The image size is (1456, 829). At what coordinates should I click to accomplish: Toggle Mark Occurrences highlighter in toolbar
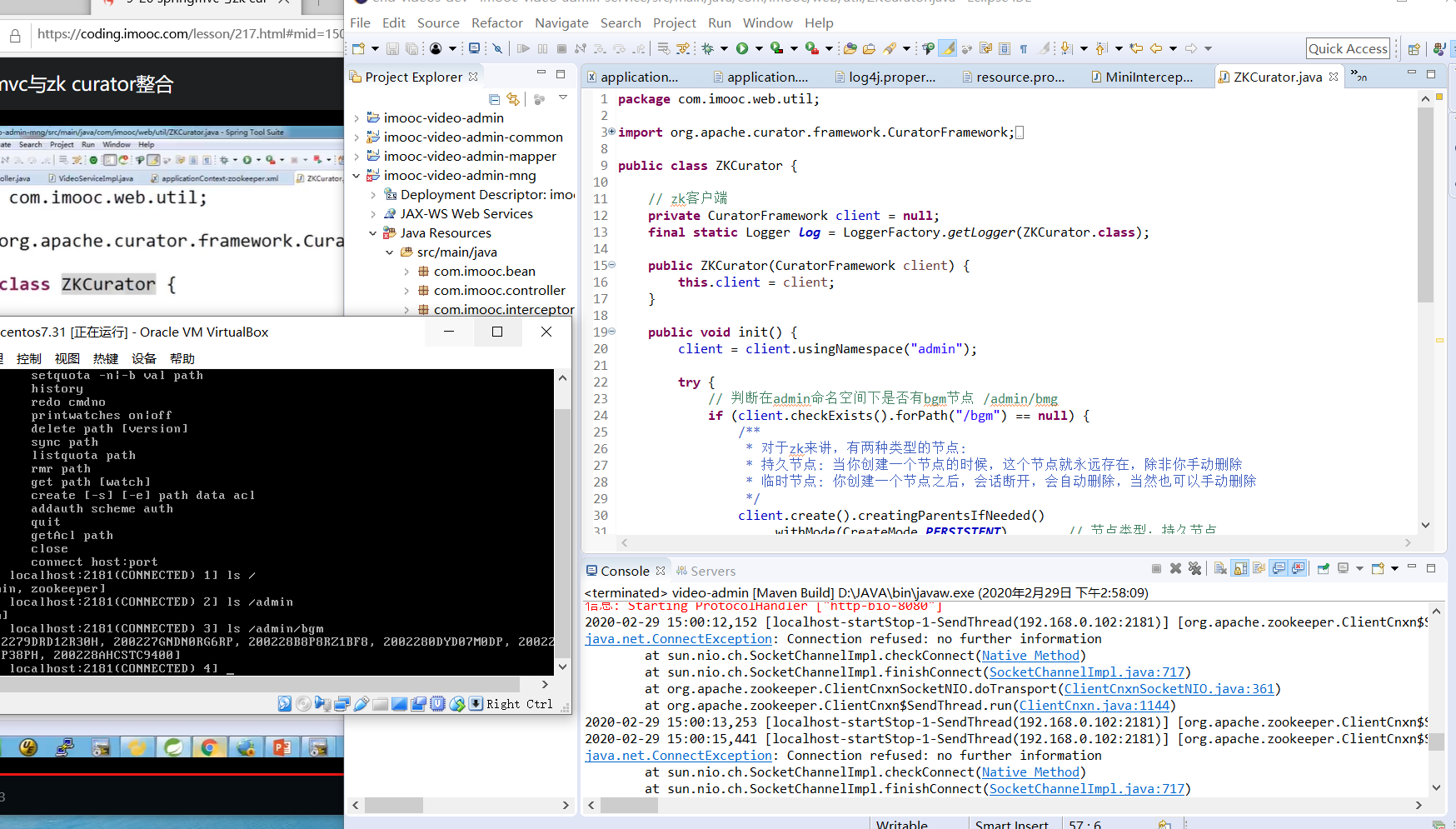click(947, 48)
